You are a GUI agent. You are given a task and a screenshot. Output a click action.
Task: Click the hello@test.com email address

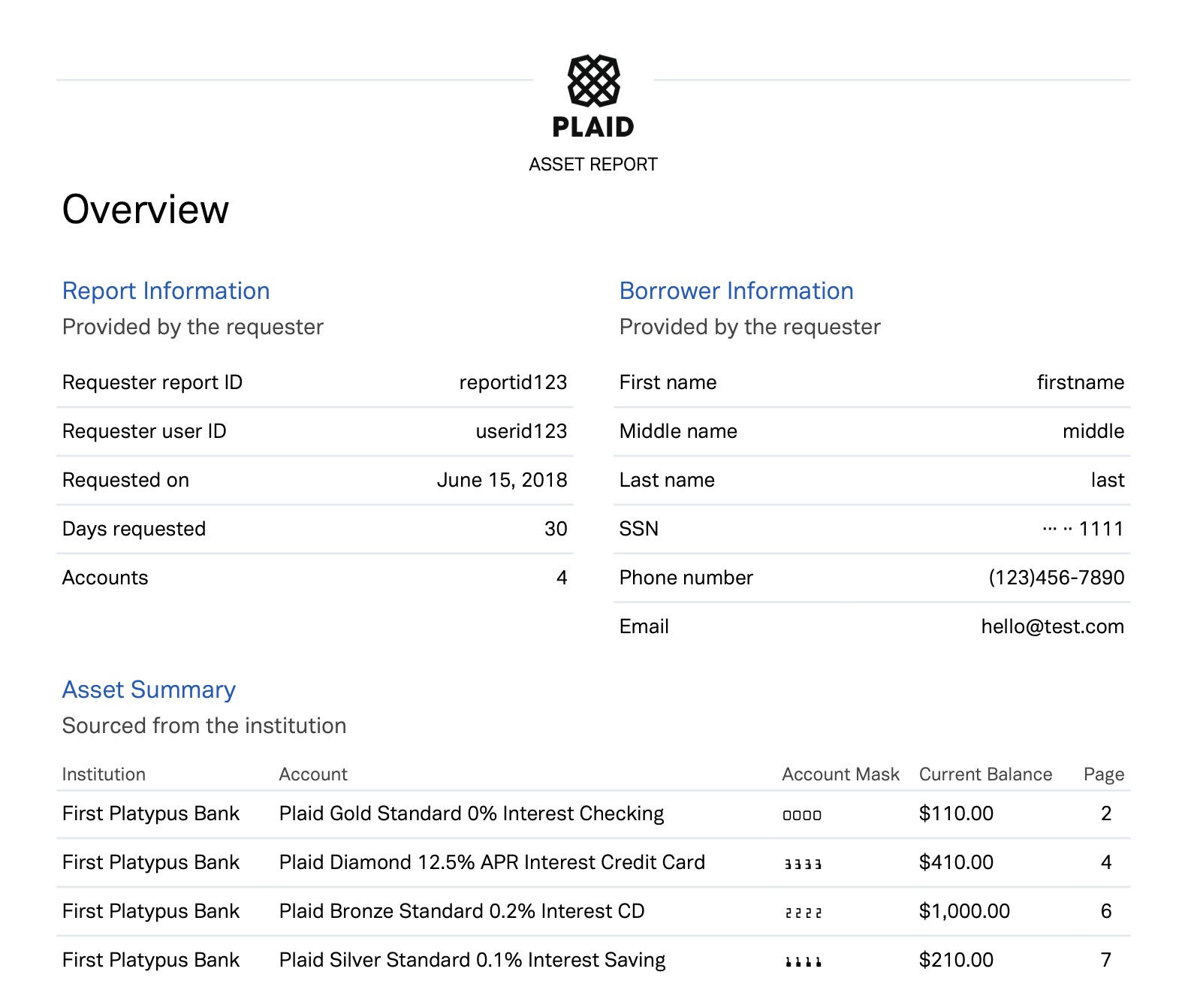coord(1052,626)
